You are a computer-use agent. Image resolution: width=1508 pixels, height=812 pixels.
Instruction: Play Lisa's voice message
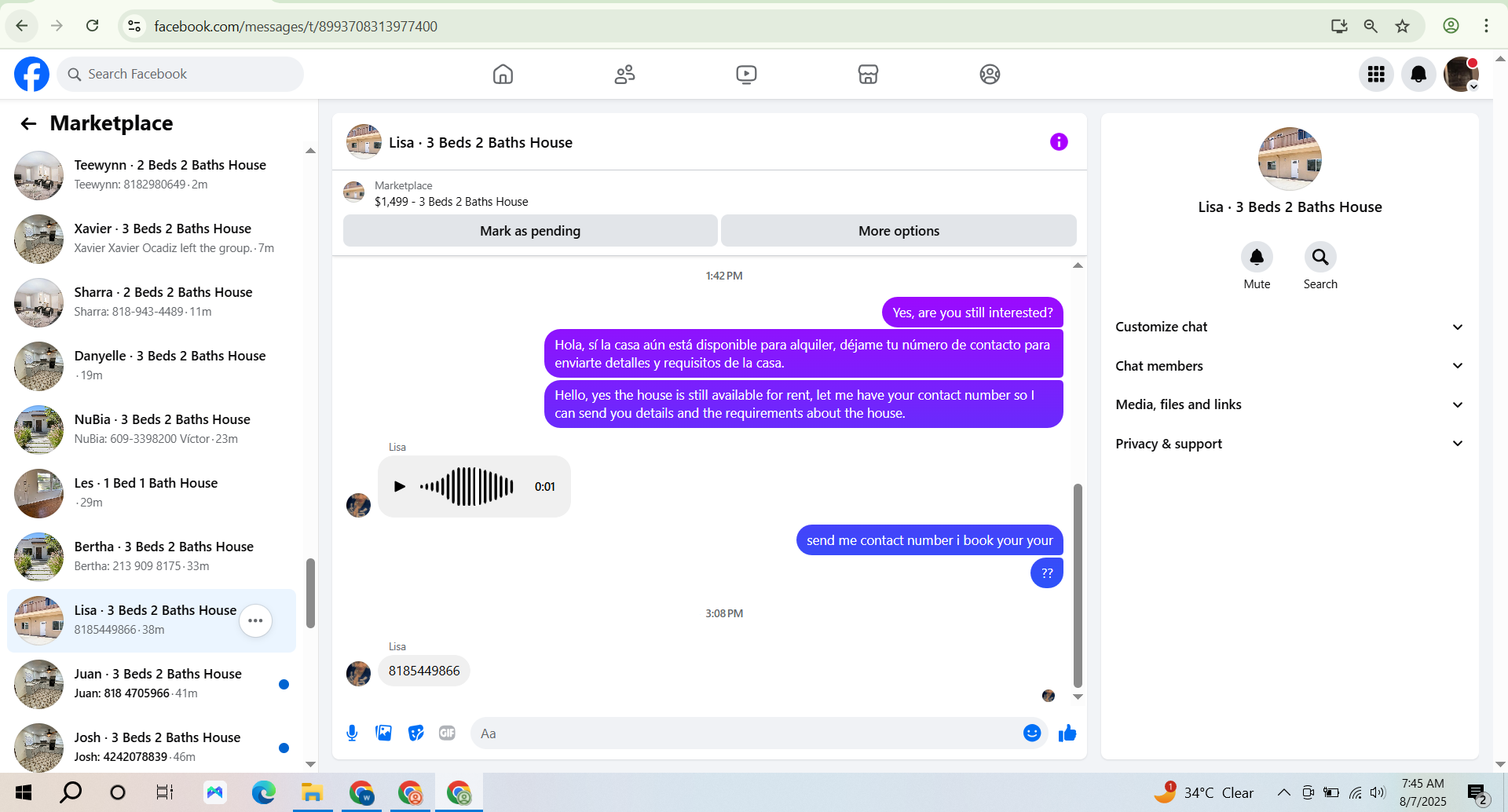(399, 486)
